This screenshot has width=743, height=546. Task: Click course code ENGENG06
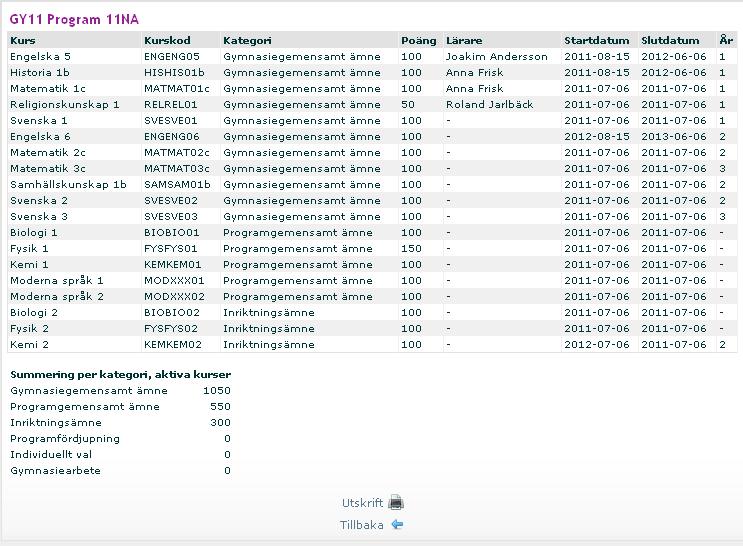click(x=172, y=136)
